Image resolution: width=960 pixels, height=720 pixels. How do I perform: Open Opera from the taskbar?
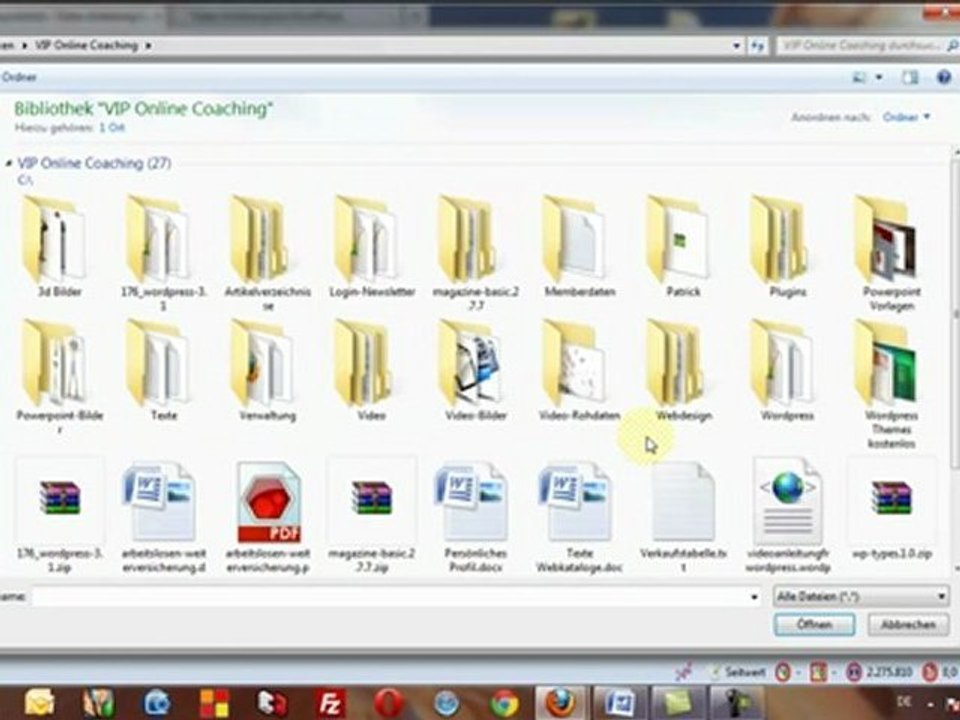coord(389,703)
